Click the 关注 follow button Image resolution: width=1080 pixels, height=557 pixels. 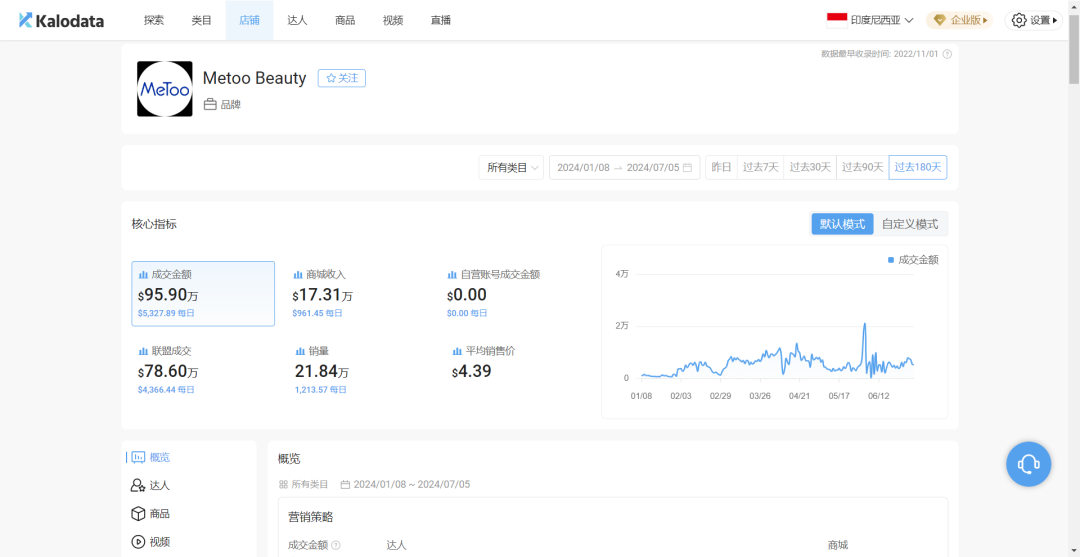(341, 78)
